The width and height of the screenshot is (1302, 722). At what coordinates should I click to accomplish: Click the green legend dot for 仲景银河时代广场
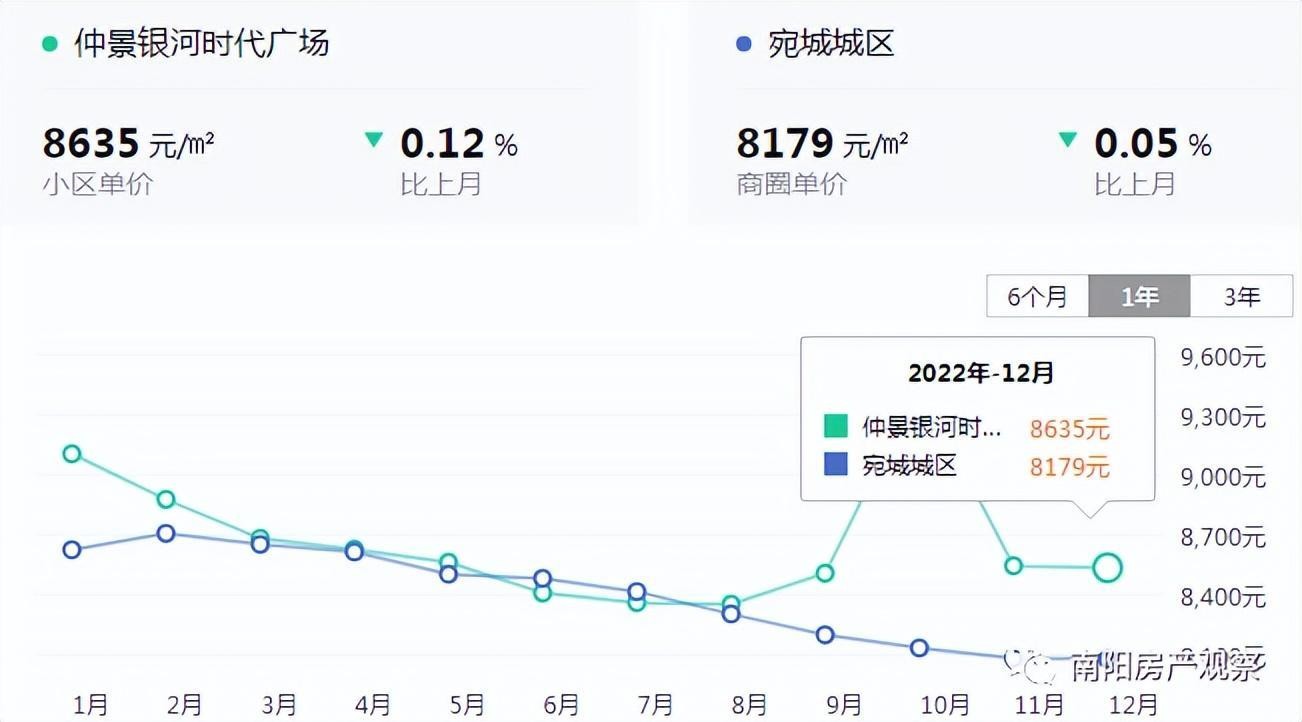[x=49, y=44]
